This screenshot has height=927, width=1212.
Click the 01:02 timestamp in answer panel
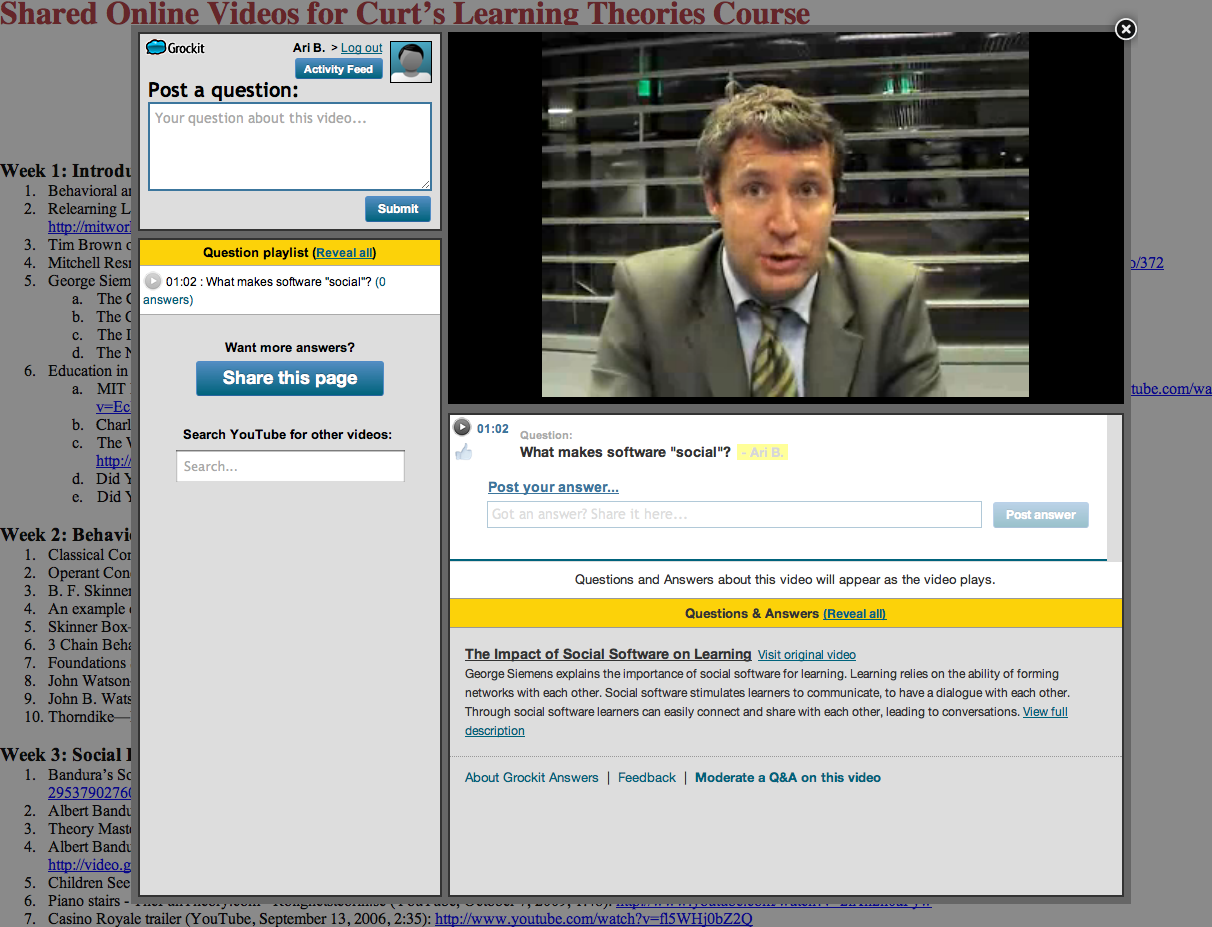click(x=493, y=429)
